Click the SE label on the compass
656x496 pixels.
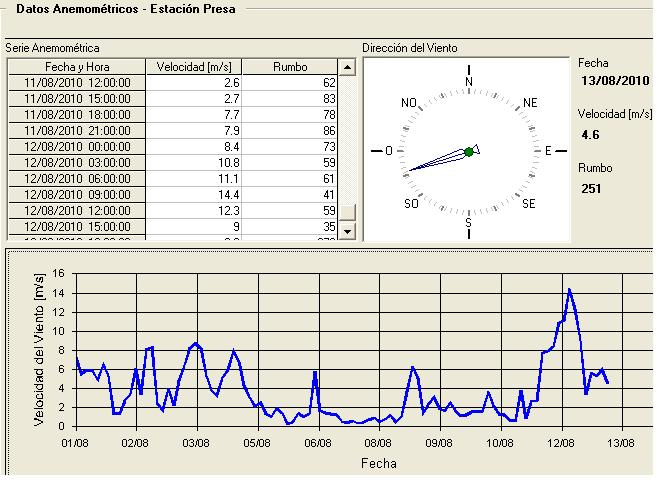pyautogui.click(x=530, y=204)
